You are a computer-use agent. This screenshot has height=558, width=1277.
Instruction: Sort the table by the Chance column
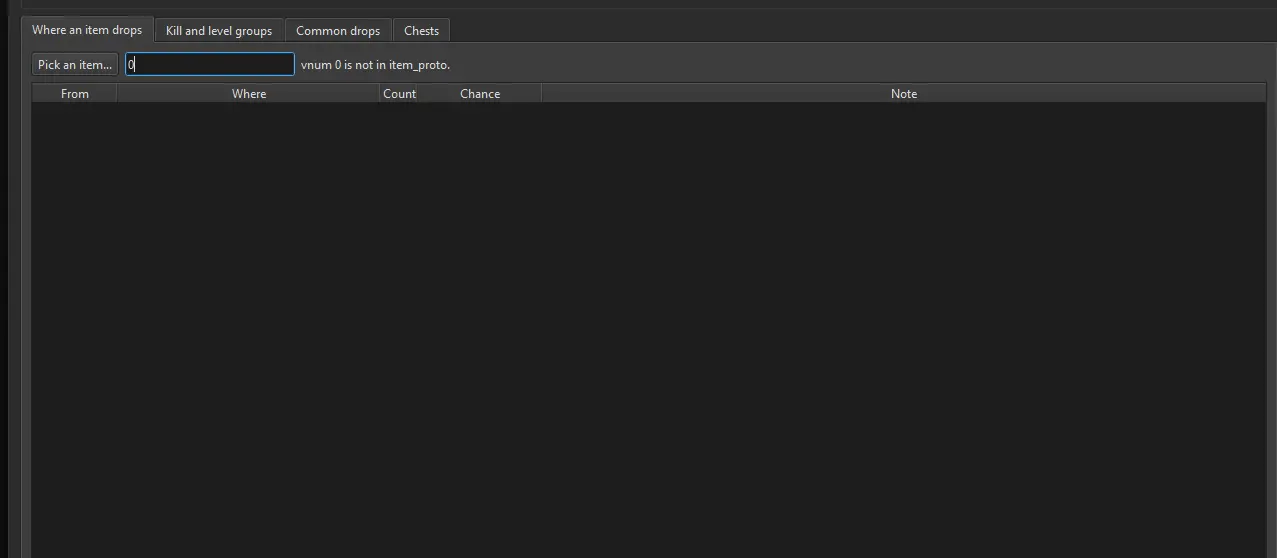pyautogui.click(x=480, y=93)
